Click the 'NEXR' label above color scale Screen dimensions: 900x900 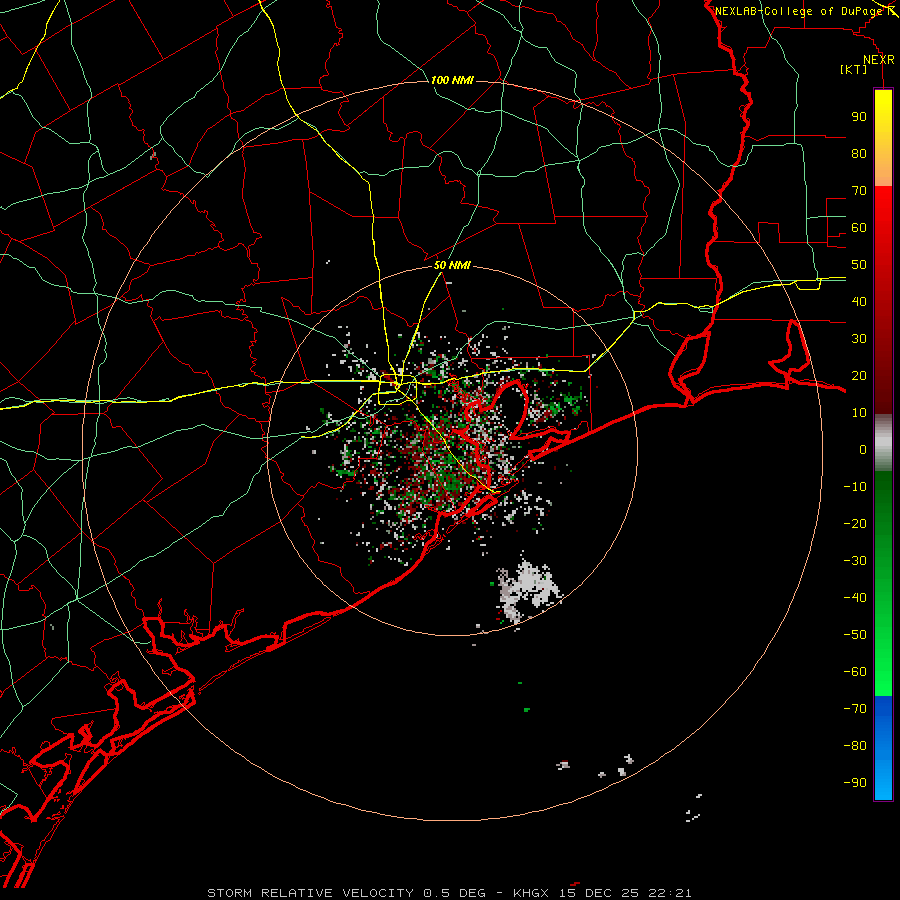[878, 60]
